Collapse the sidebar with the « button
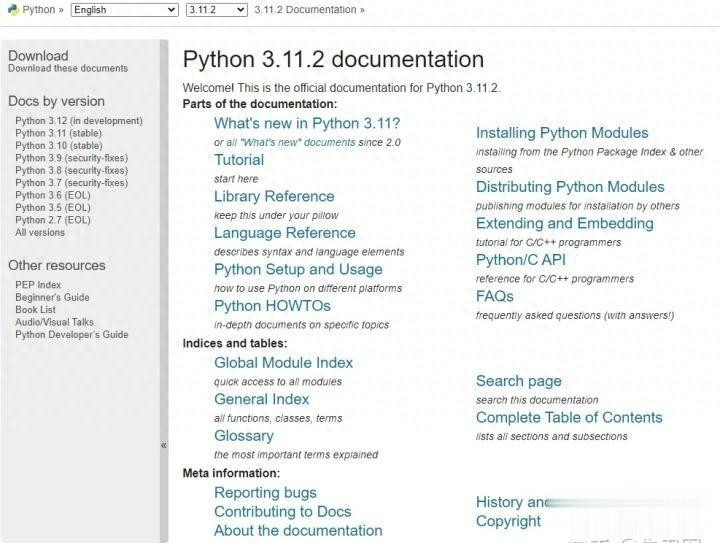Screen dimensions: 720x543 click(164, 445)
